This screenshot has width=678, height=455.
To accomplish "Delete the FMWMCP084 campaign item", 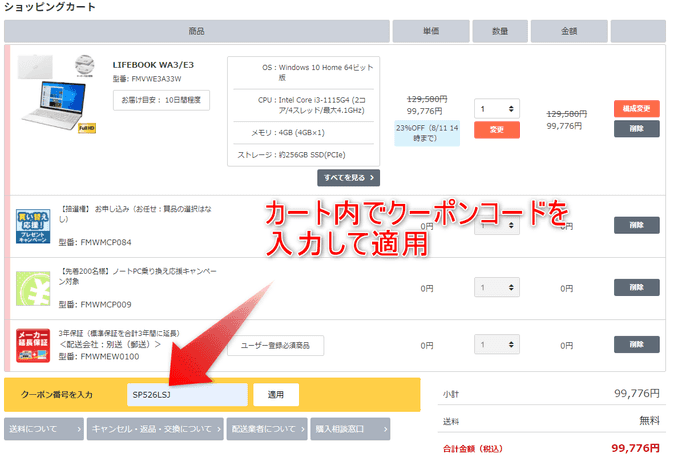I will 636,226.
